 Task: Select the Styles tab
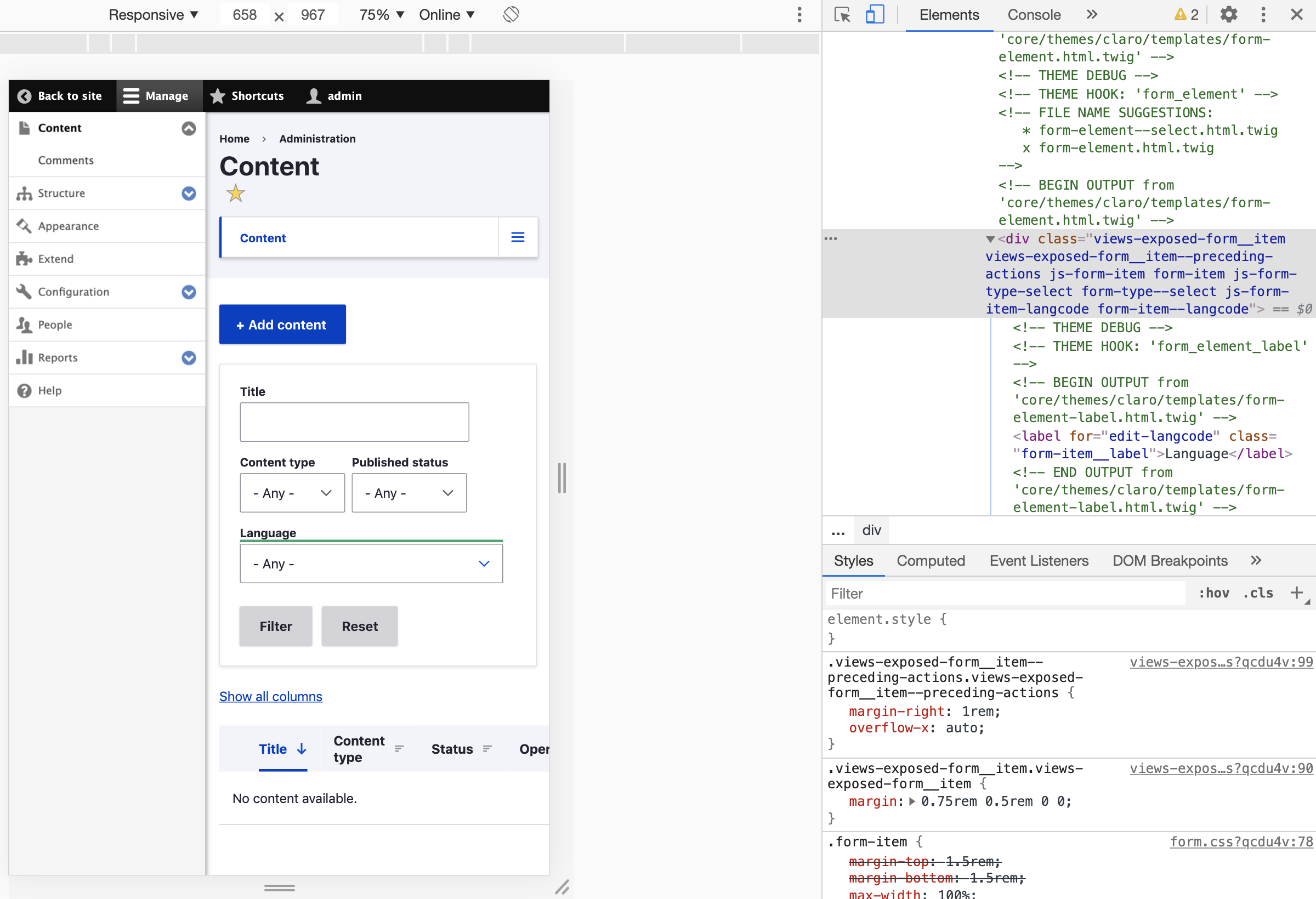[x=853, y=560]
